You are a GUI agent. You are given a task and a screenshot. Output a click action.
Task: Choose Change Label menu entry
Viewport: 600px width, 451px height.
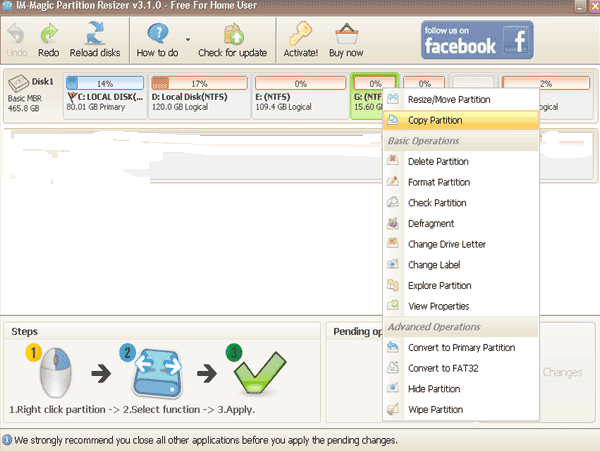click(461, 265)
